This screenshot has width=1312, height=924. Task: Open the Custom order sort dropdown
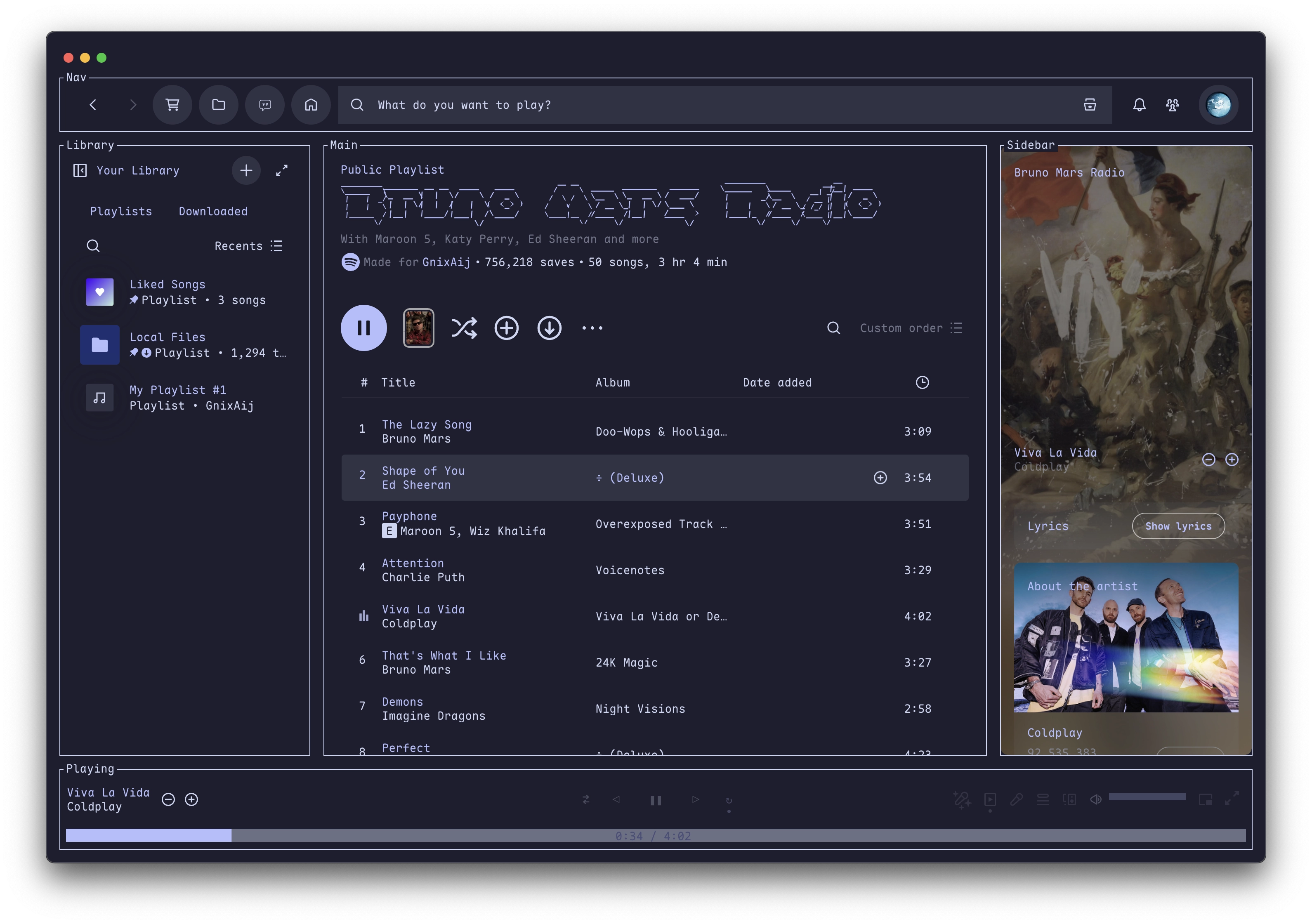[x=911, y=328]
